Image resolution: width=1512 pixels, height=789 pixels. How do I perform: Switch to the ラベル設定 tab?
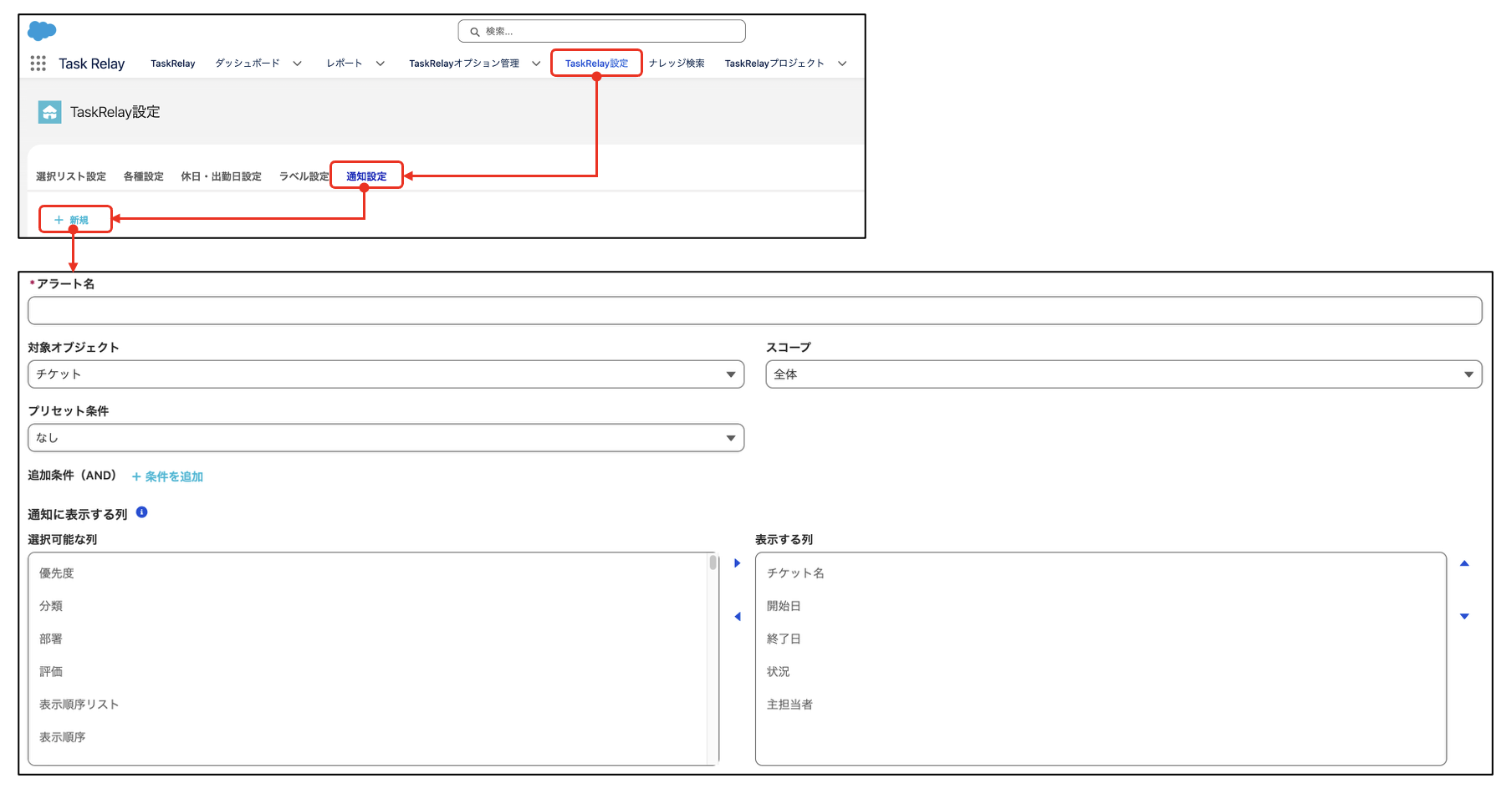pos(304,176)
